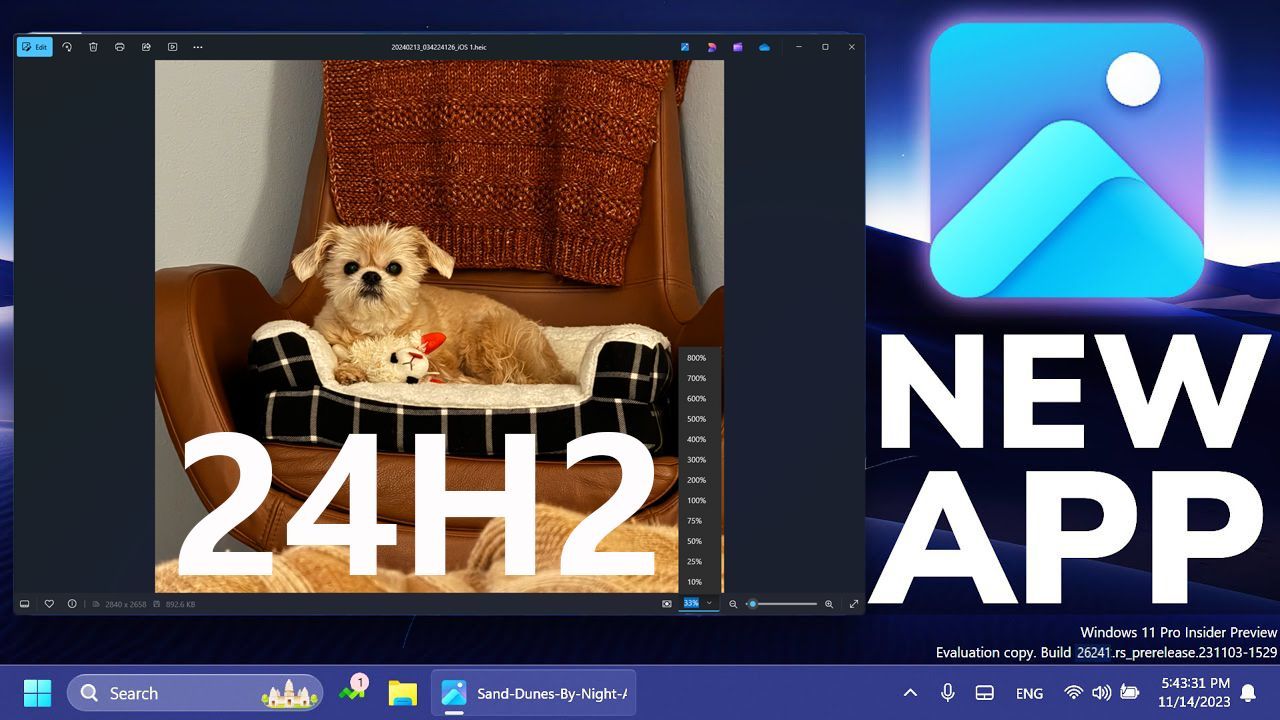Print the photo using the printer icon

pos(119,47)
